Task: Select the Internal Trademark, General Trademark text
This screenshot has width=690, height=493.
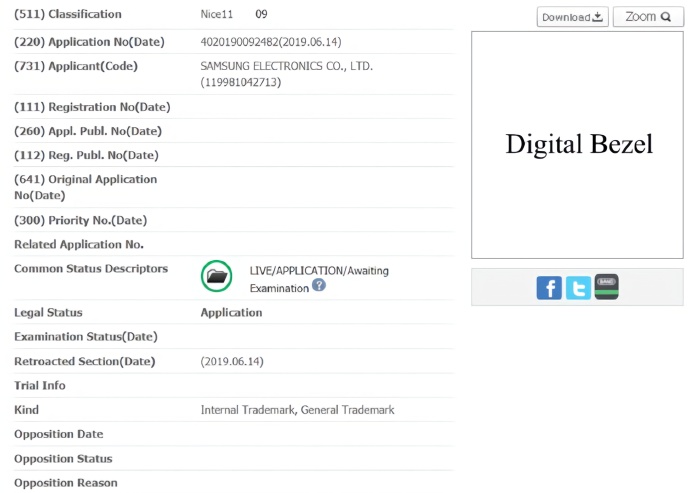Action: pos(297,410)
